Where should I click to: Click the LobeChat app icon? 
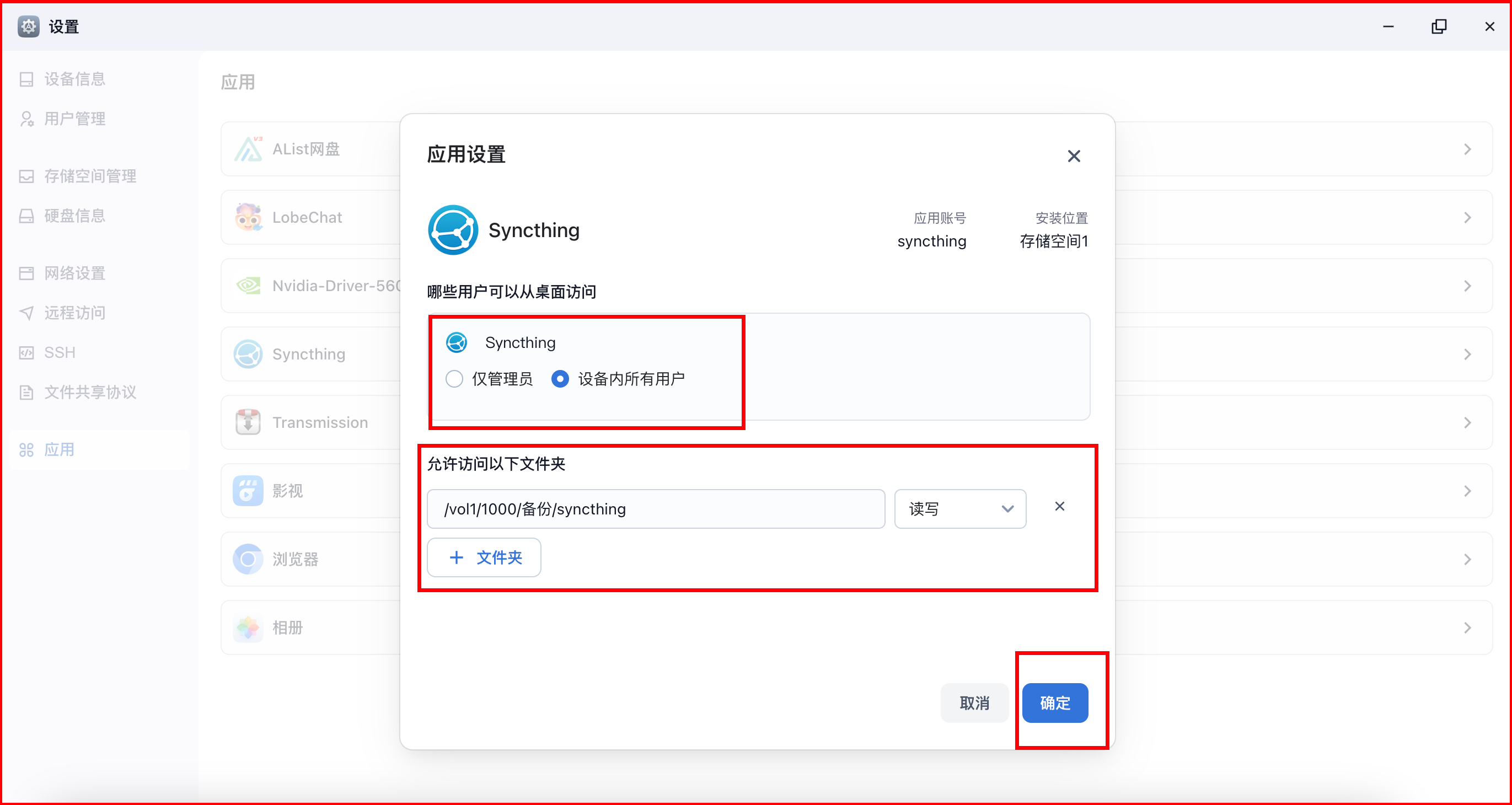pyautogui.click(x=248, y=217)
